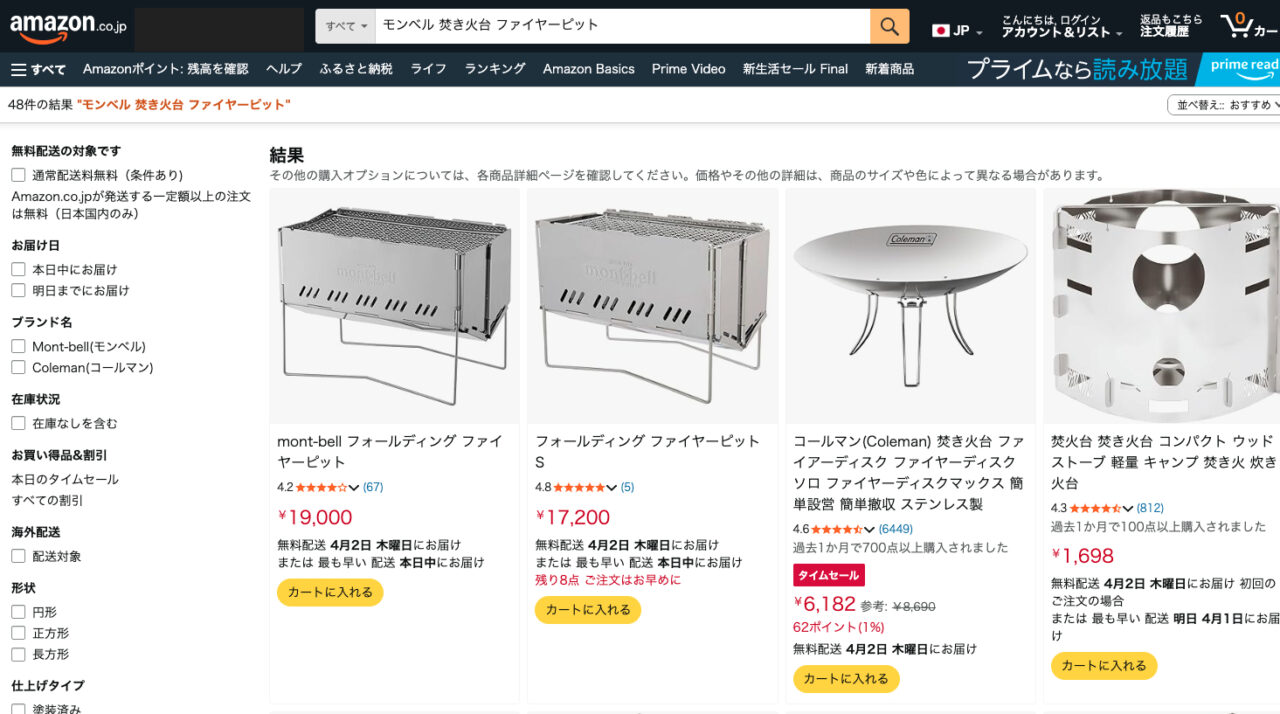Expand the すべて search category dropdown
The image size is (1280, 714).
346,26
